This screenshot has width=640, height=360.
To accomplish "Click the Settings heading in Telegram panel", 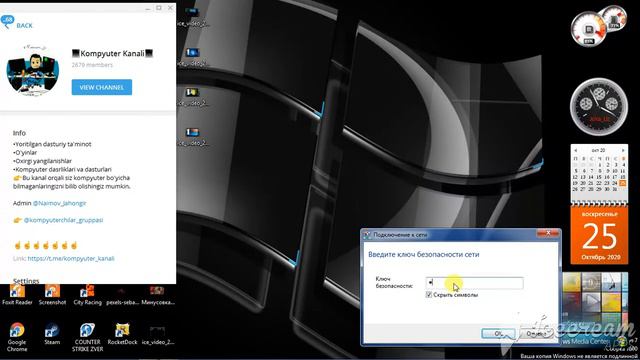I will coord(26,281).
